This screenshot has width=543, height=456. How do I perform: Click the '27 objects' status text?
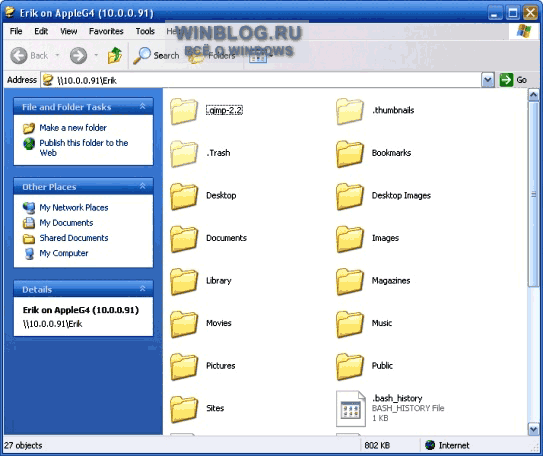tap(23, 446)
